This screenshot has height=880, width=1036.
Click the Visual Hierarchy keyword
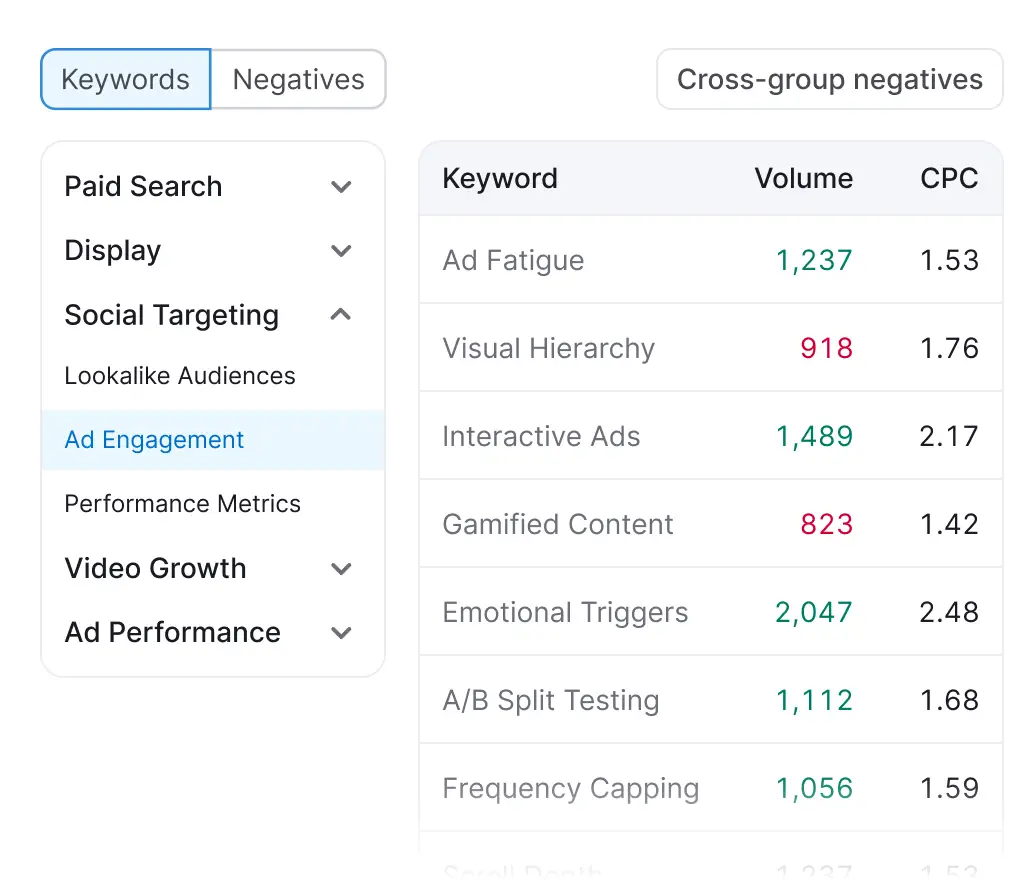[548, 349]
